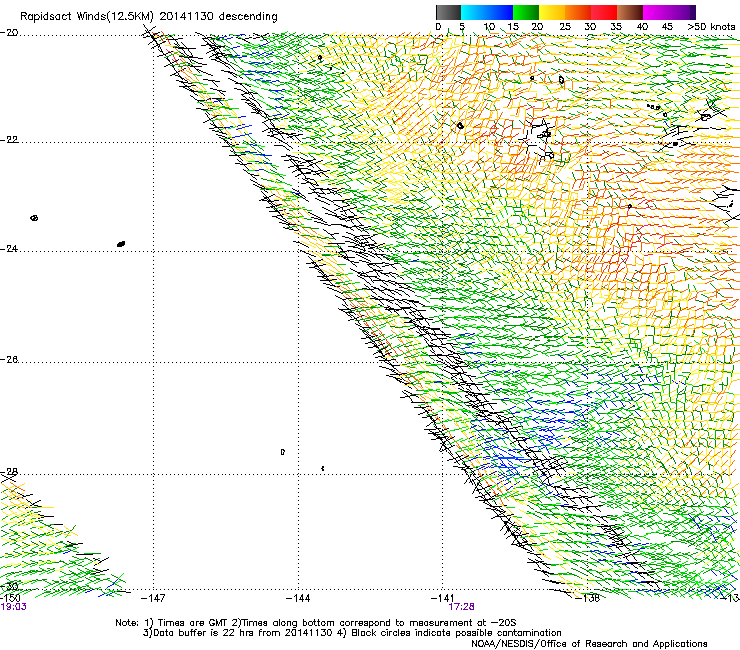Click the '-26' latitude axis label
Image resolution: width=740 pixels, height=650 pixels.
[x=9, y=360]
